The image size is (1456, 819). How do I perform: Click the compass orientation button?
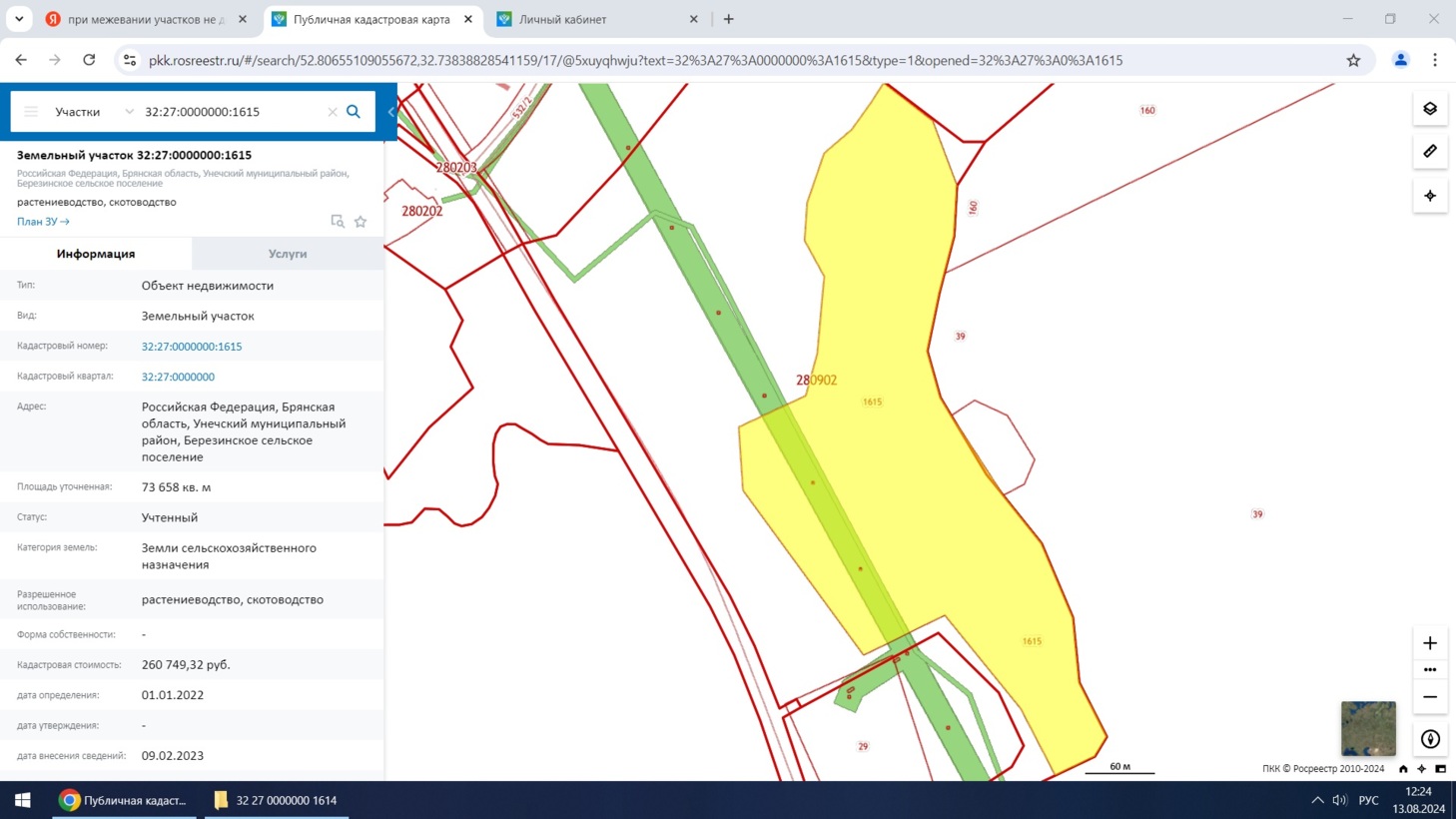1430,739
